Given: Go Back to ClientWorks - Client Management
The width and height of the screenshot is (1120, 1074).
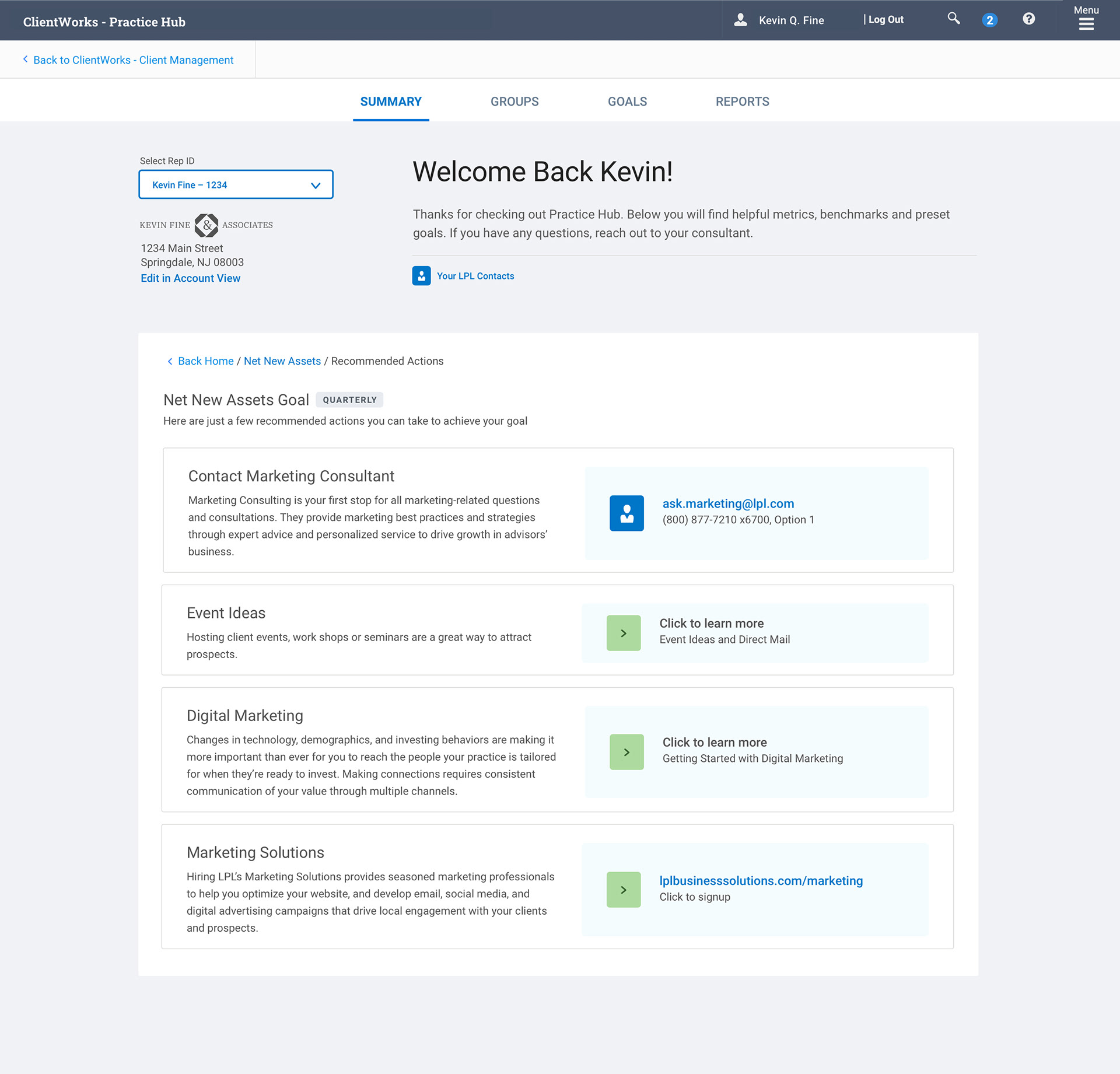Looking at the screenshot, I should [x=134, y=60].
